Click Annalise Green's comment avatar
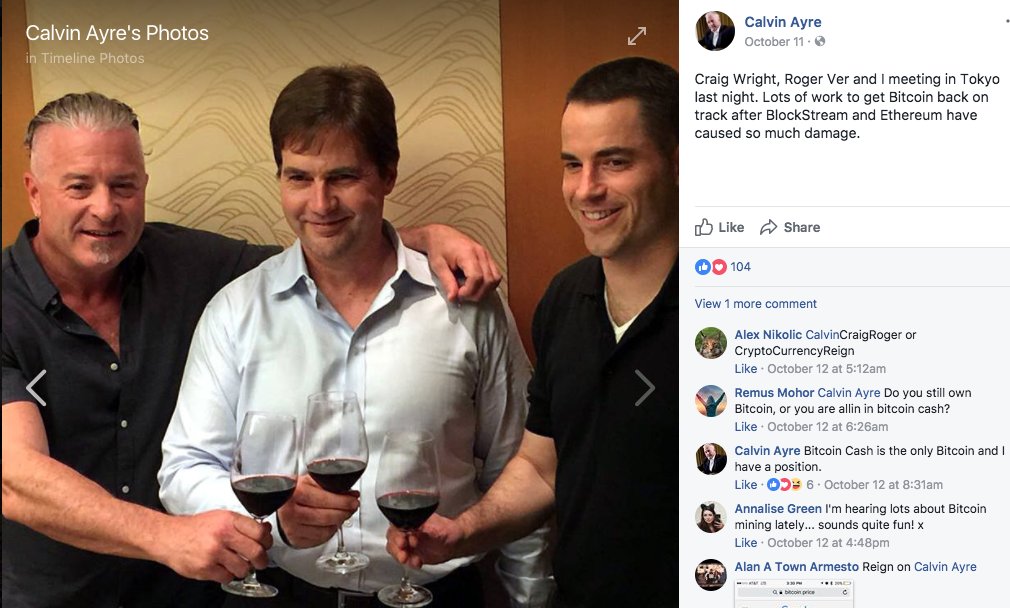This screenshot has height=608, width=1010. point(711,517)
